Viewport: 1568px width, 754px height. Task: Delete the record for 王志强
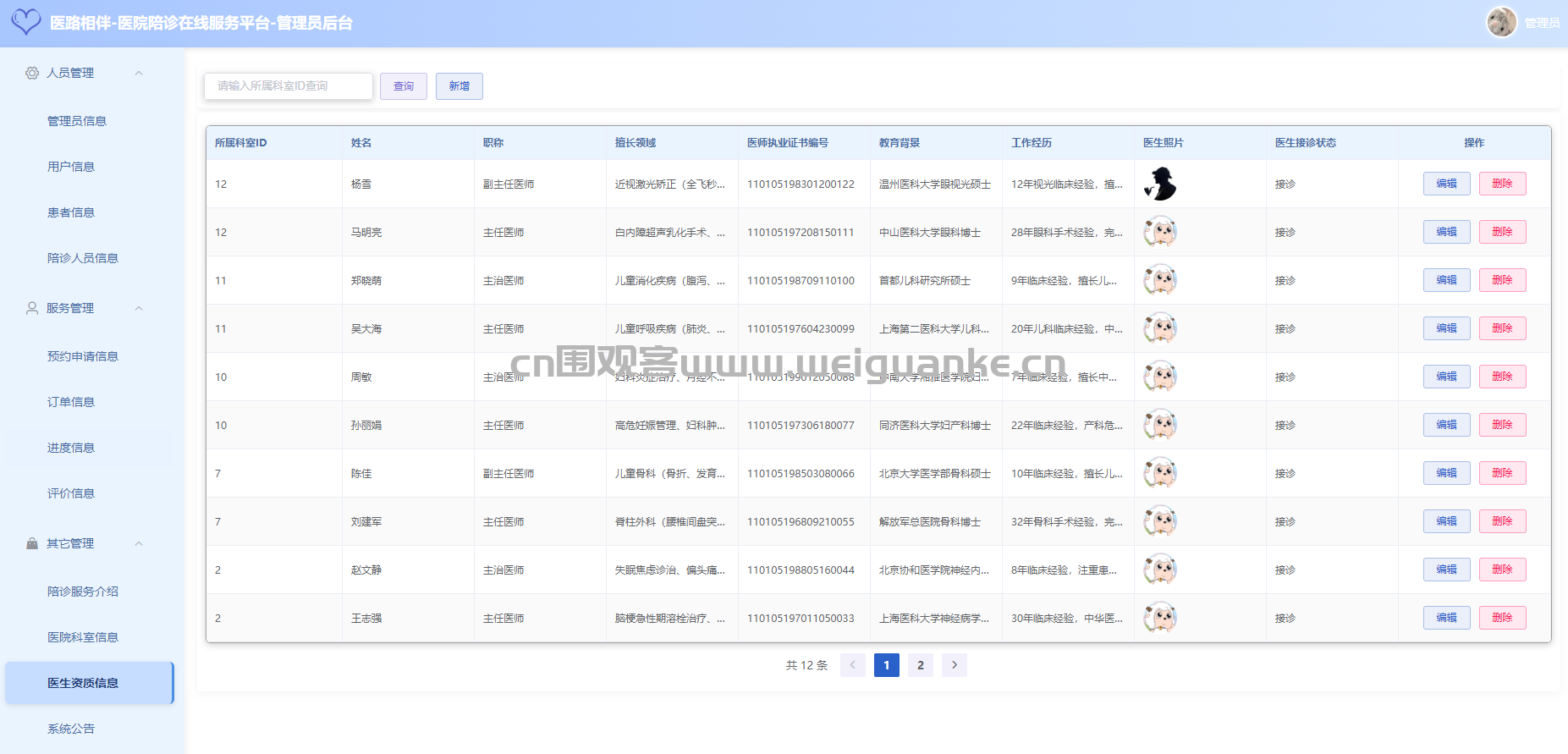pos(1502,618)
